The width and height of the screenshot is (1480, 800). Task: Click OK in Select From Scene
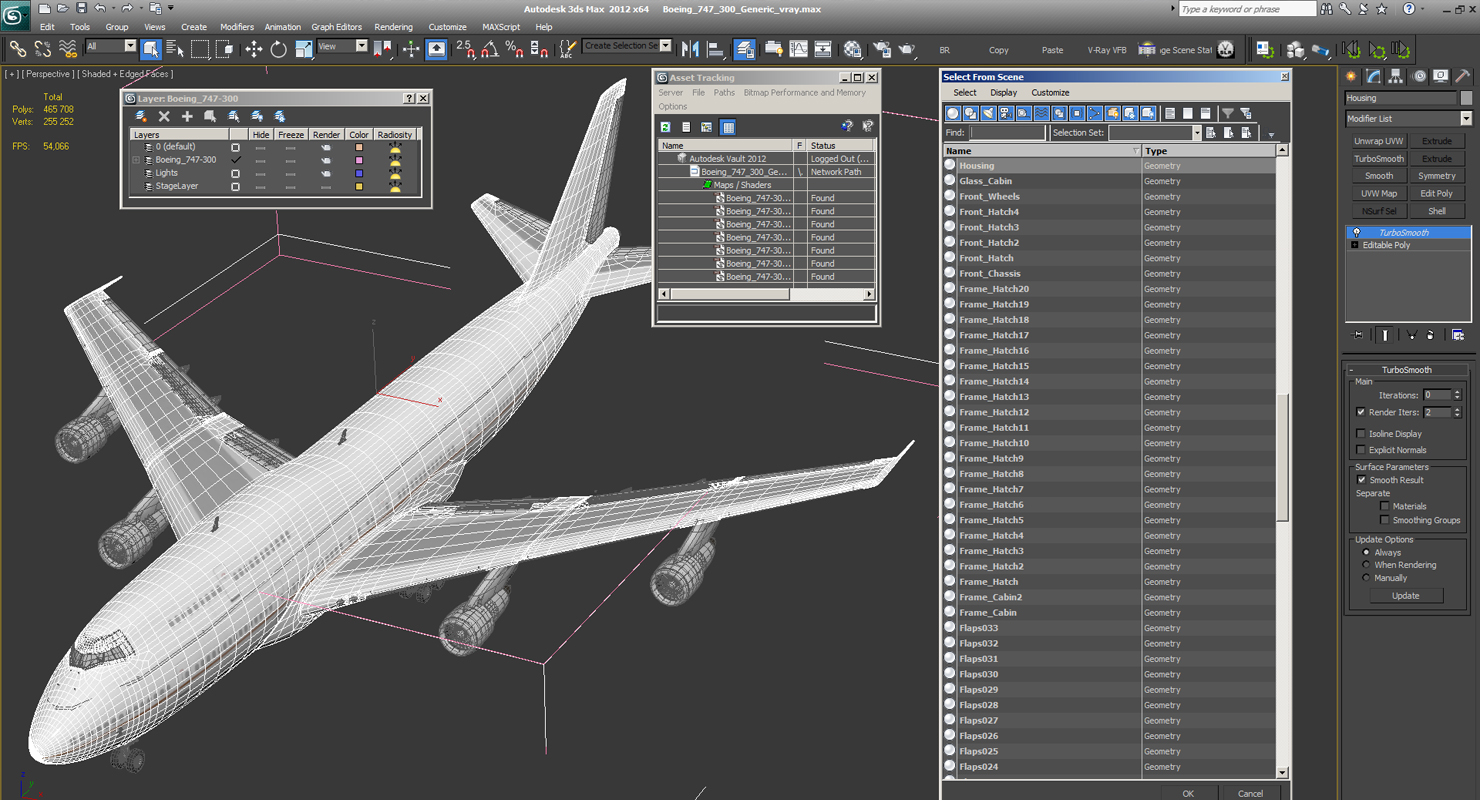point(1188,793)
